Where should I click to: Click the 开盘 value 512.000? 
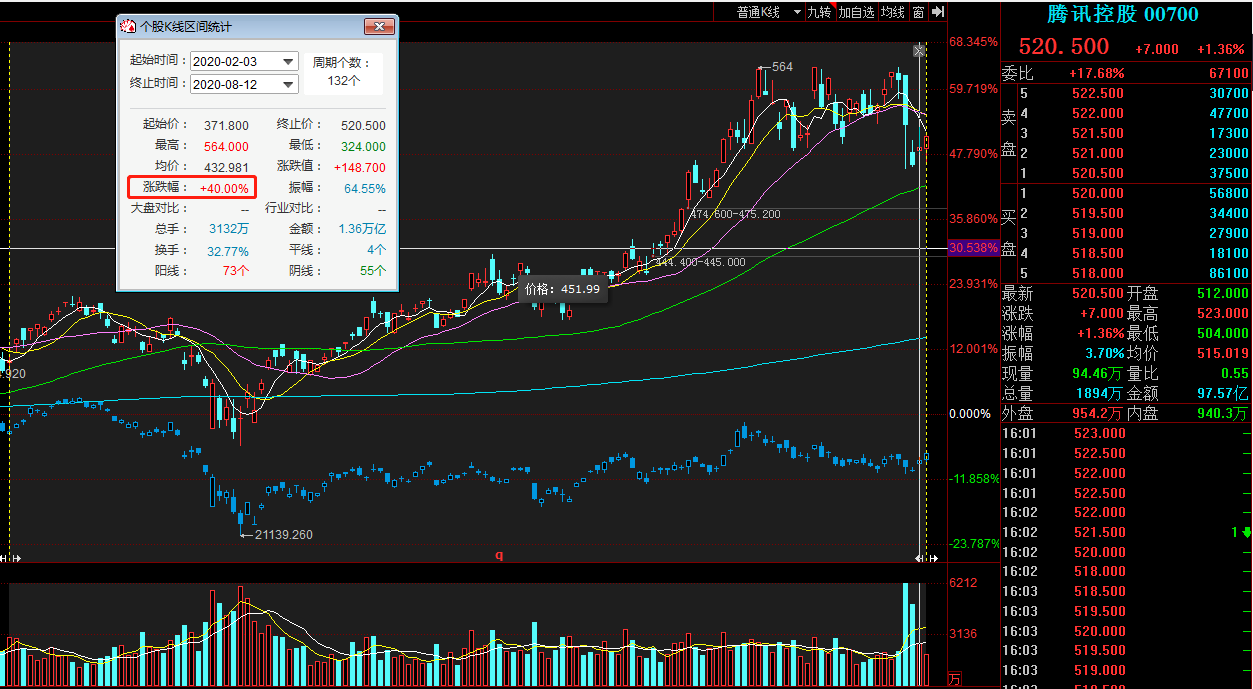click(1222, 293)
